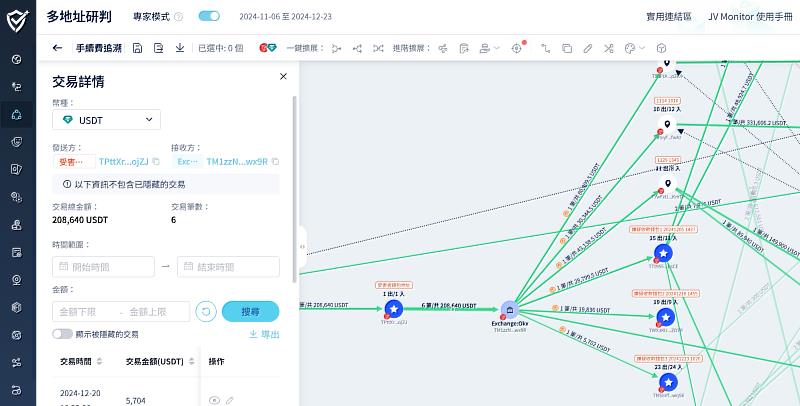Open the JV Monitor 使用手冊 link
The image size is (800, 406).
tap(750, 17)
